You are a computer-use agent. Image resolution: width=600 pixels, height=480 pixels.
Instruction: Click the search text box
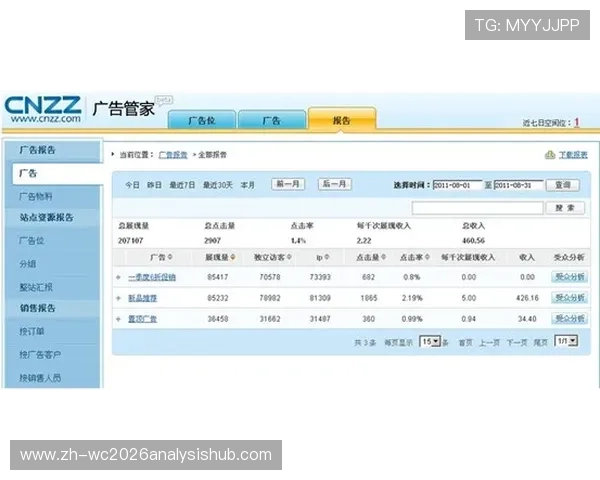click(x=478, y=208)
